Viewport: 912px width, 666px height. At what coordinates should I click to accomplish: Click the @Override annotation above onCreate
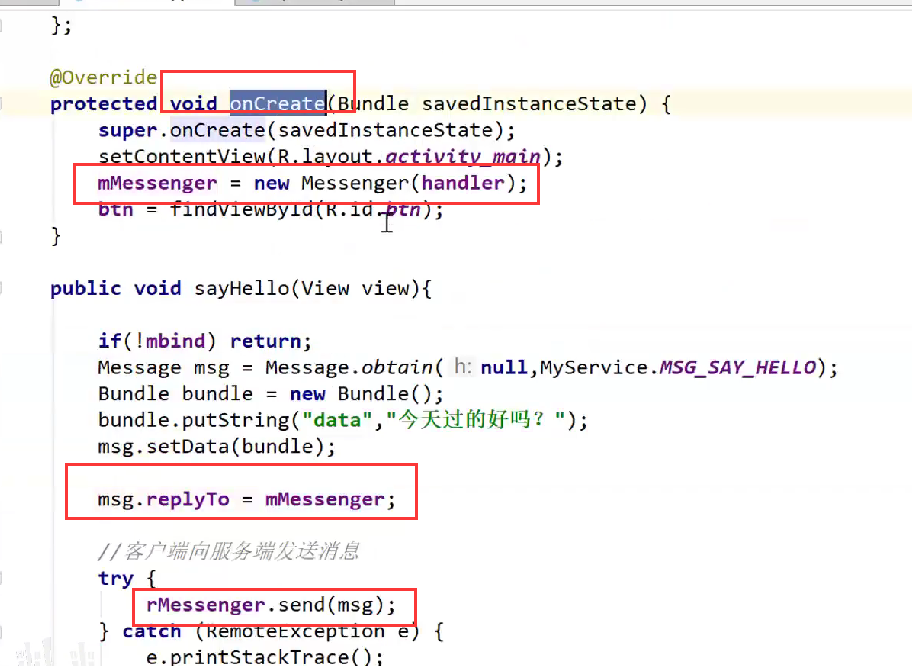click(x=103, y=77)
